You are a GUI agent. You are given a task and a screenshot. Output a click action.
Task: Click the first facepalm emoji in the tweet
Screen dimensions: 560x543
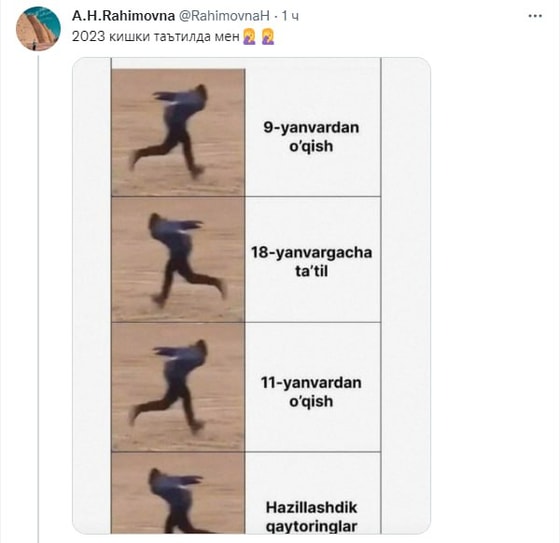[x=249, y=37]
